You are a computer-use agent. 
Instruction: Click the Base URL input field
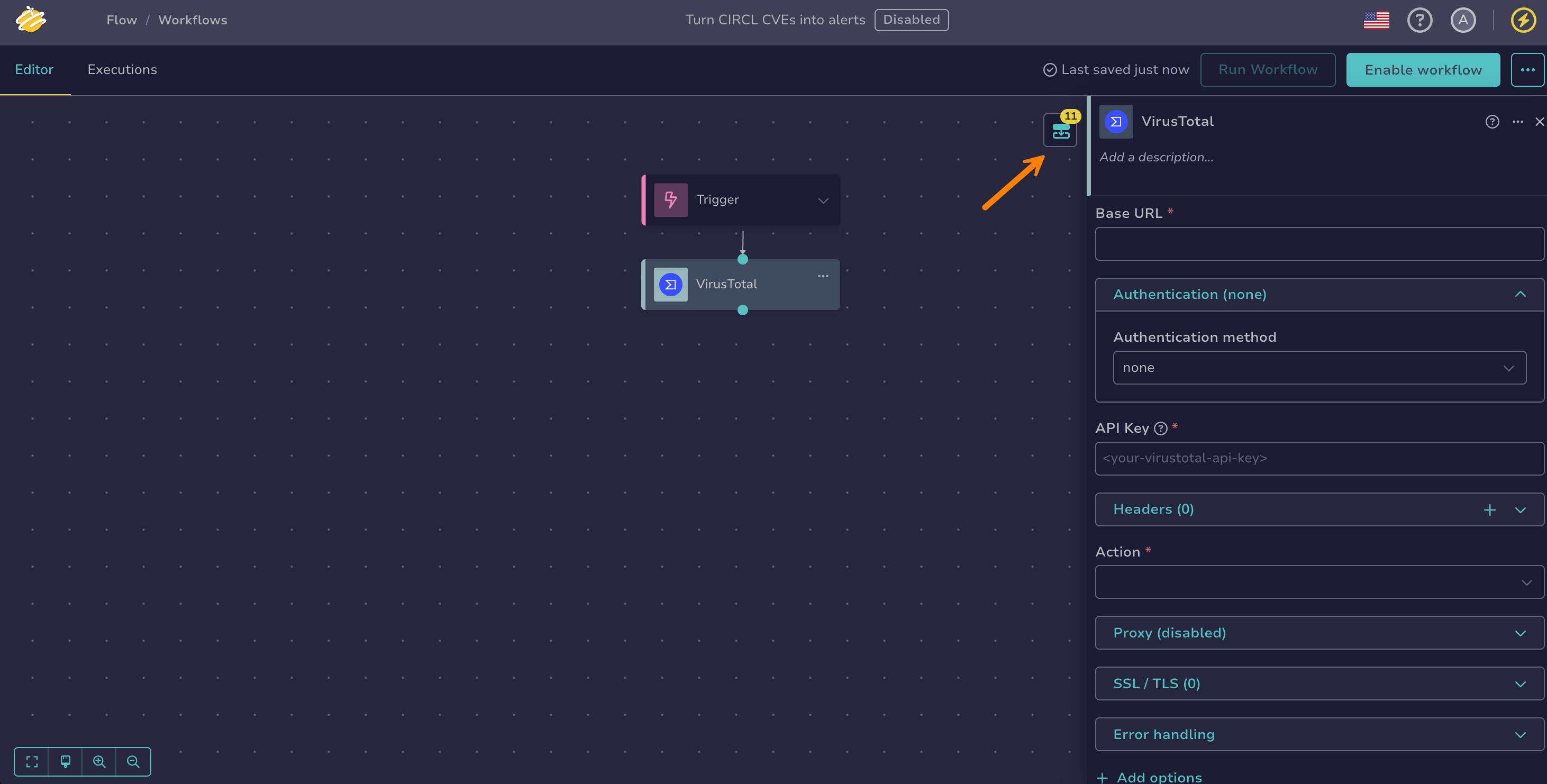[1319, 243]
